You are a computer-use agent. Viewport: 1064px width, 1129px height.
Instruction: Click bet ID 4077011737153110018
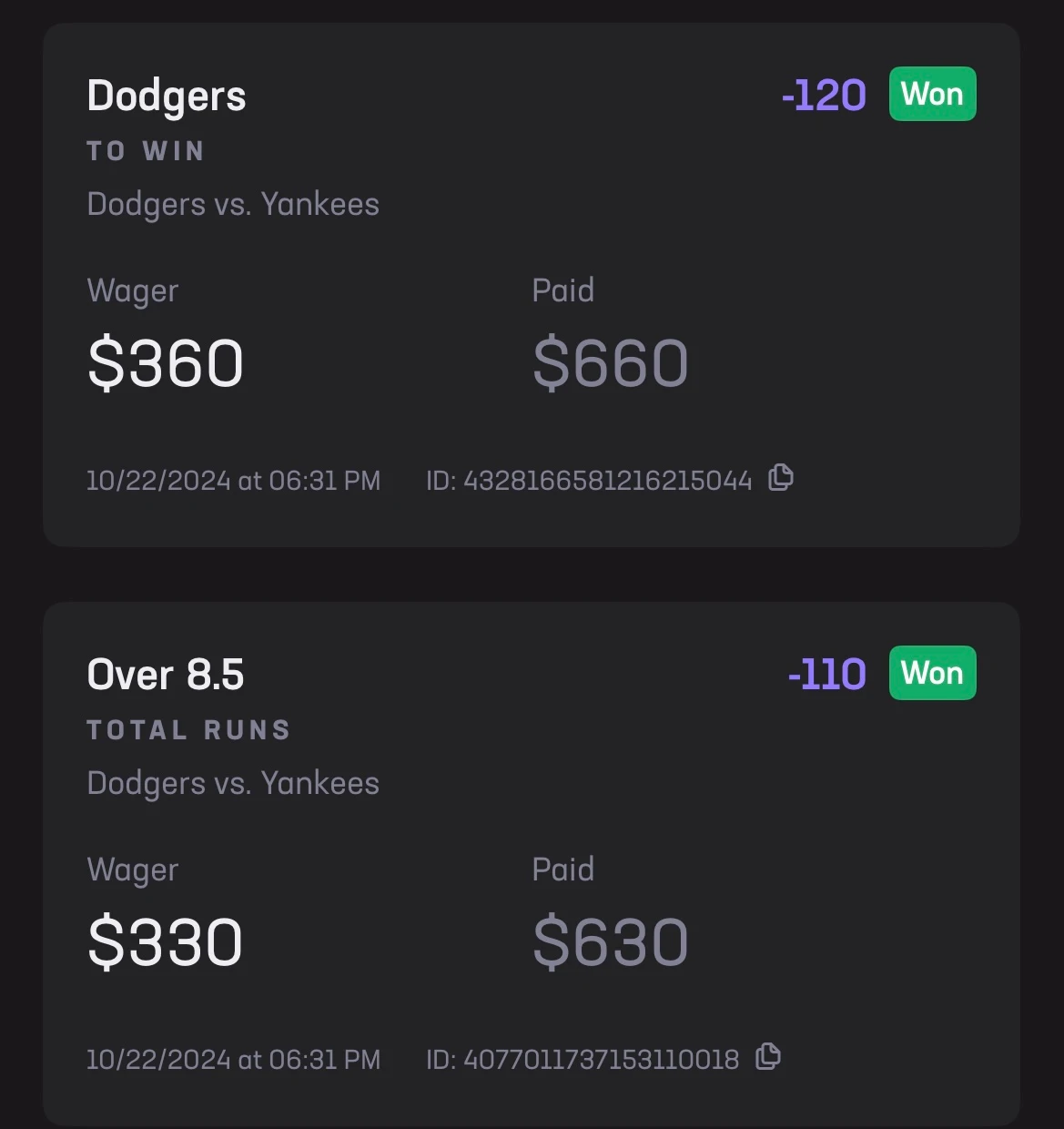[x=583, y=1059]
